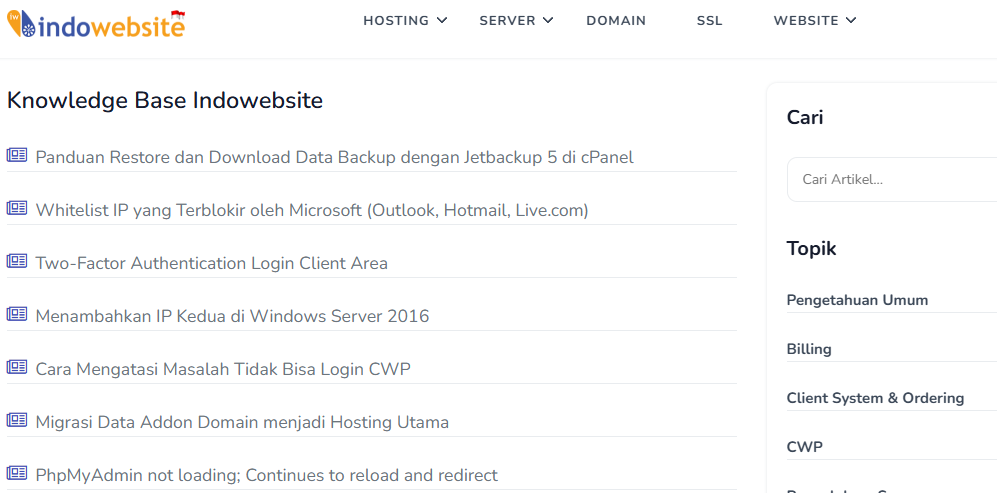
Task: Select Client System & Ordering topic
Action: point(875,398)
